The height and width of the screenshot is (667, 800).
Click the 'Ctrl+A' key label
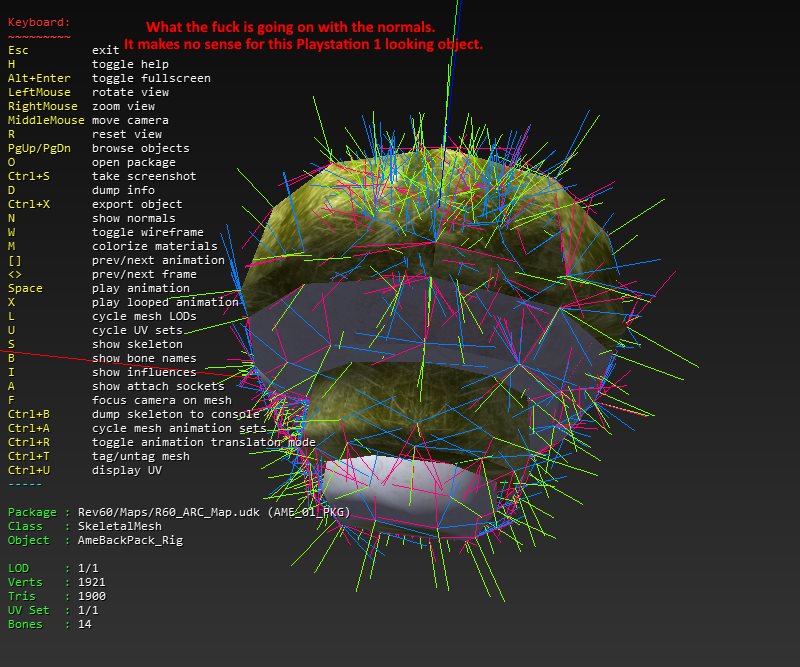point(29,428)
